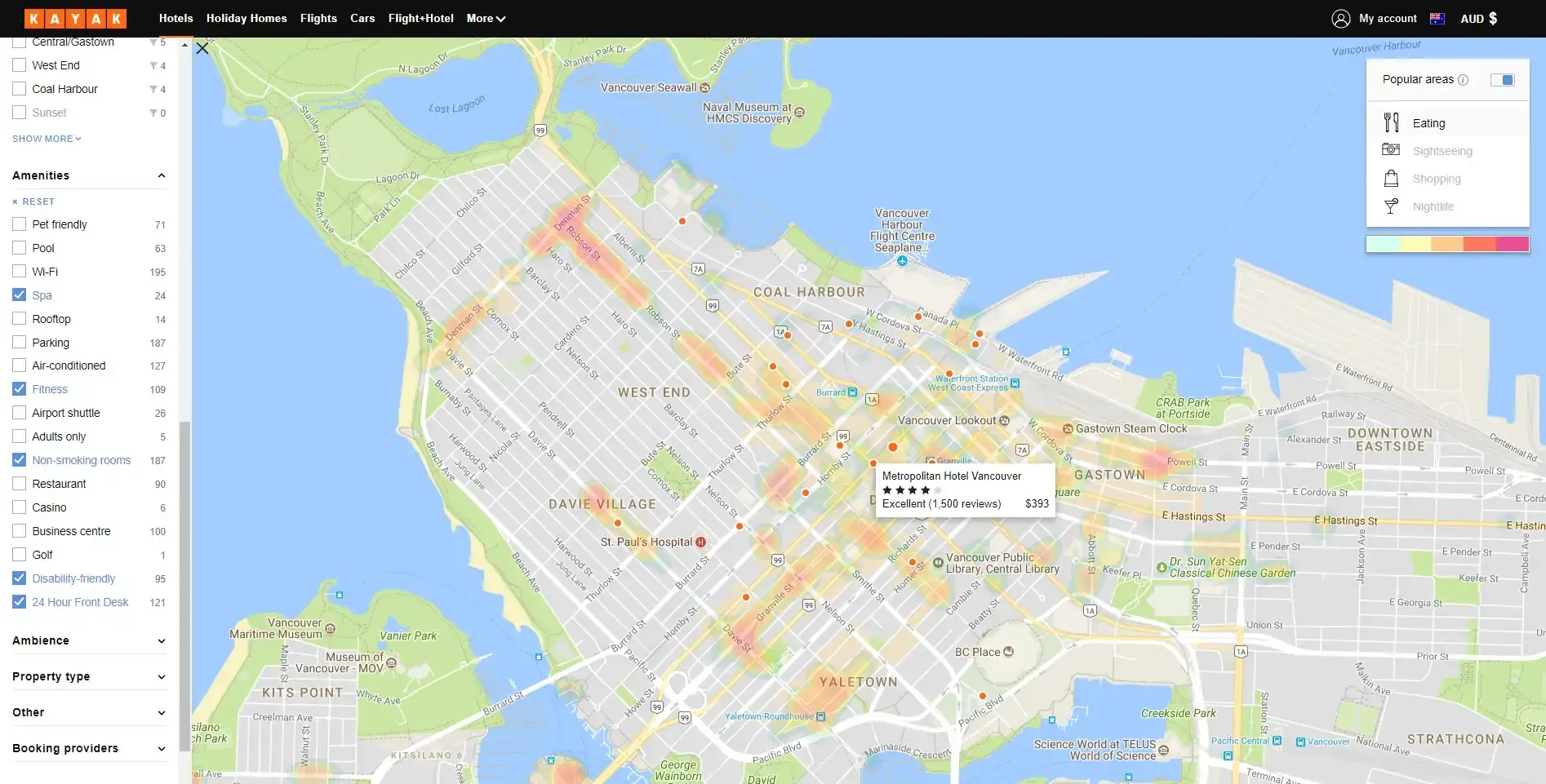The width and height of the screenshot is (1546, 784).
Task: Click the Excellent (1,500 reviews) rating text
Action: (x=941, y=503)
